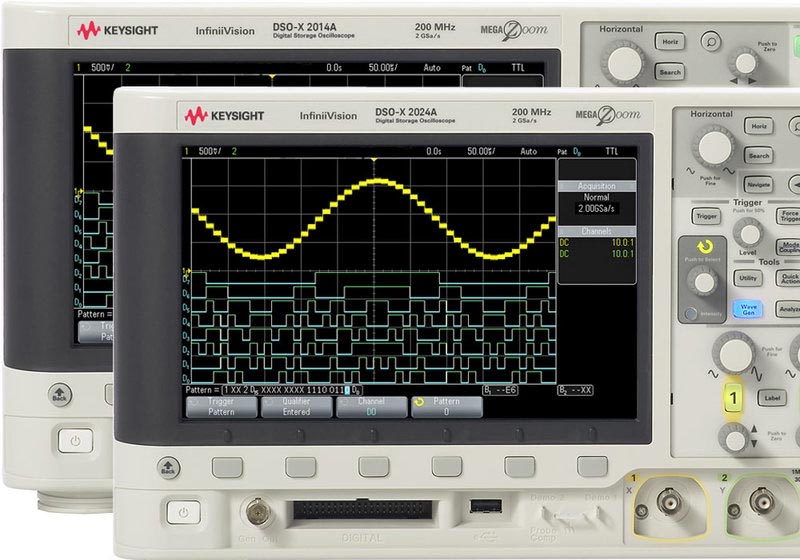Adjust the channel 1 vertical position knob
Image resolution: width=800 pixels, height=560 pixels.
point(735,439)
